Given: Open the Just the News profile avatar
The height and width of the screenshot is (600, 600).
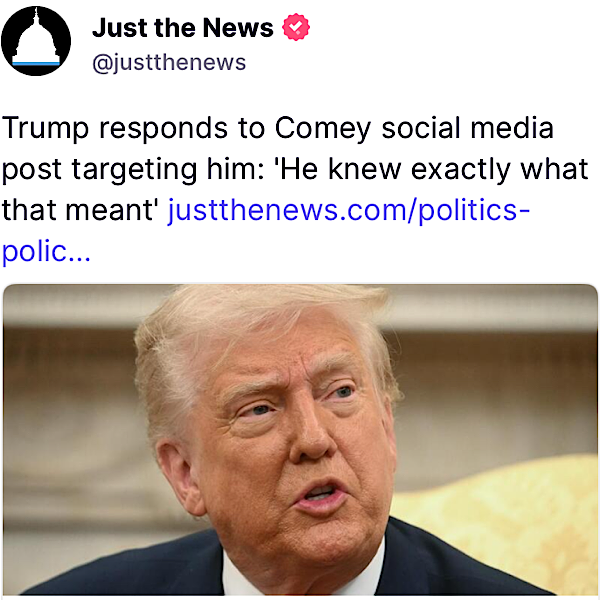Looking at the screenshot, I should [x=36, y=41].
